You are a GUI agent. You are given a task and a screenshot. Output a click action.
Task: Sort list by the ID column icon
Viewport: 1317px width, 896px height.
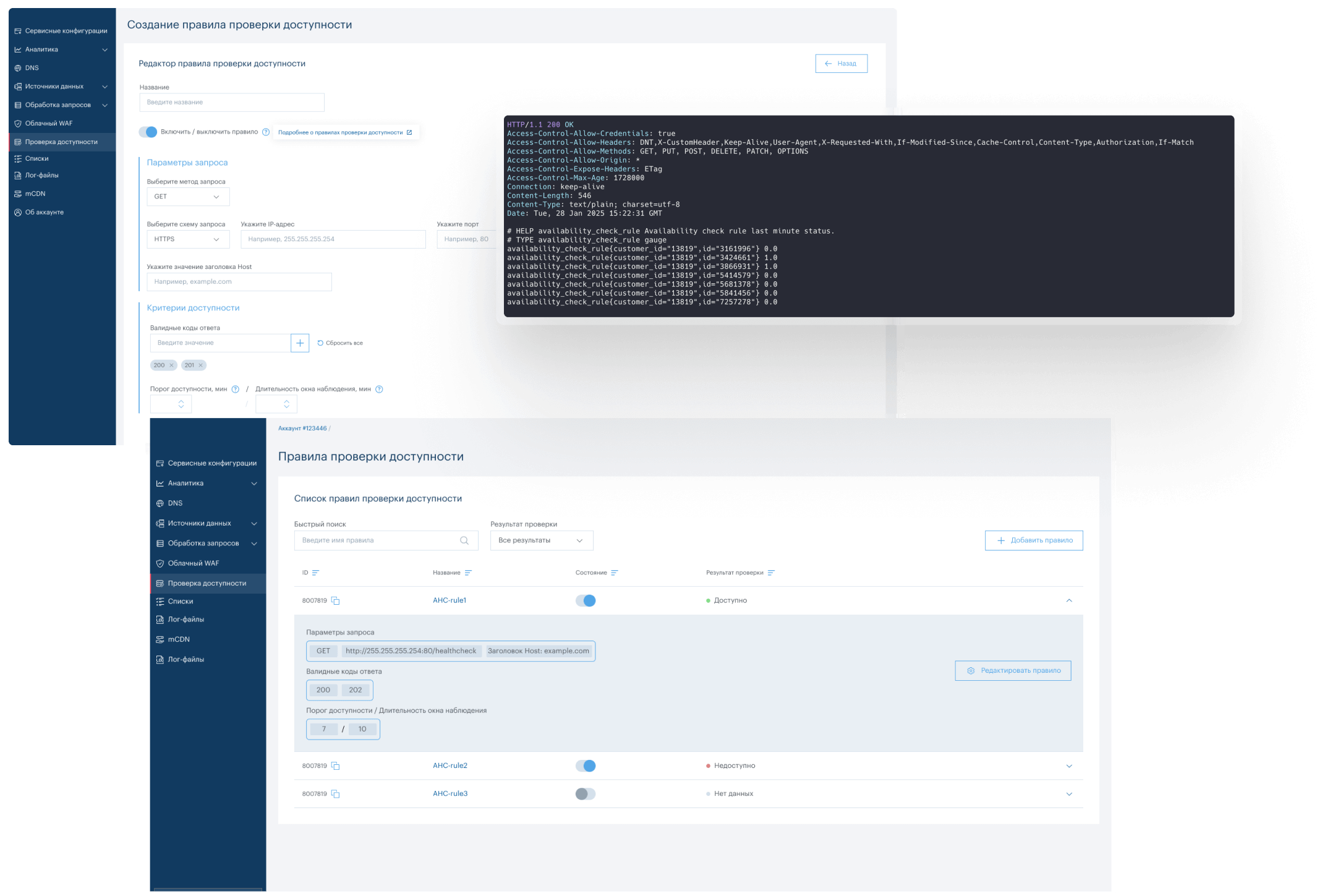click(x=315, y=573)
